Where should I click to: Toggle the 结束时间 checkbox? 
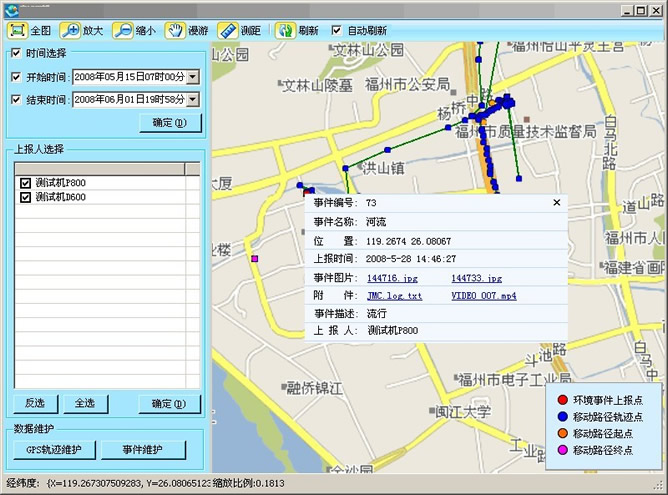point(16,100)
